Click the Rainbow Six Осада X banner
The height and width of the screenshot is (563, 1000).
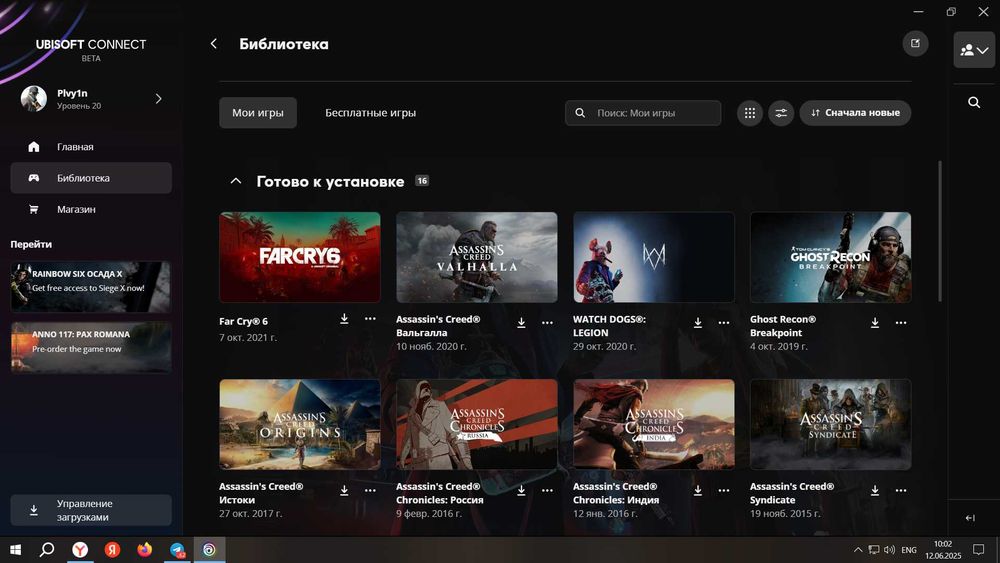pyautogui.click(x=91, y=286)
